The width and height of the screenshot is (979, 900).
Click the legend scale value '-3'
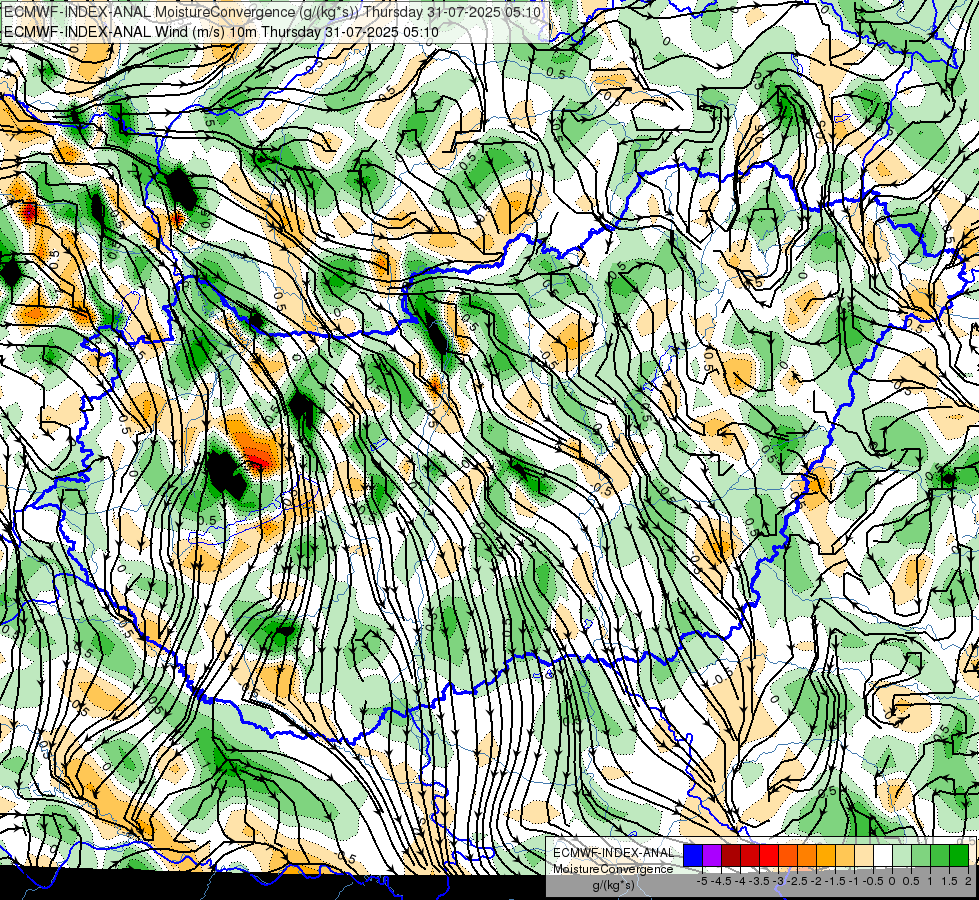[x=778, y=881]
